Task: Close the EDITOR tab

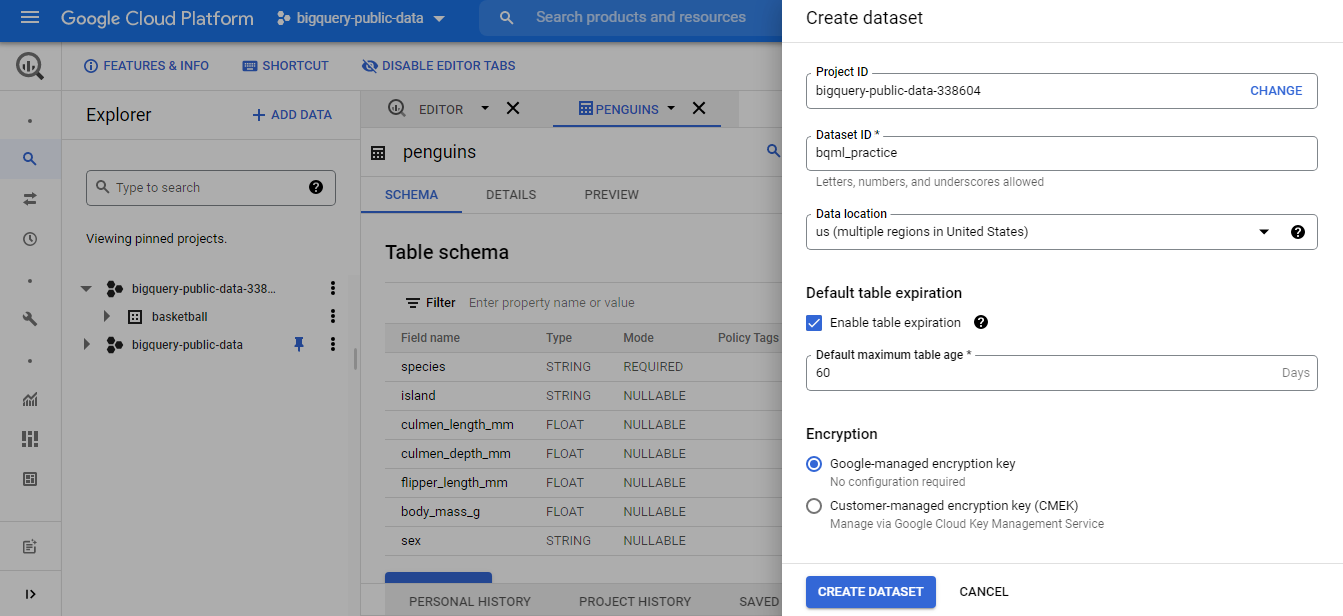Action: pyautogui.click(x=513, y=108)
